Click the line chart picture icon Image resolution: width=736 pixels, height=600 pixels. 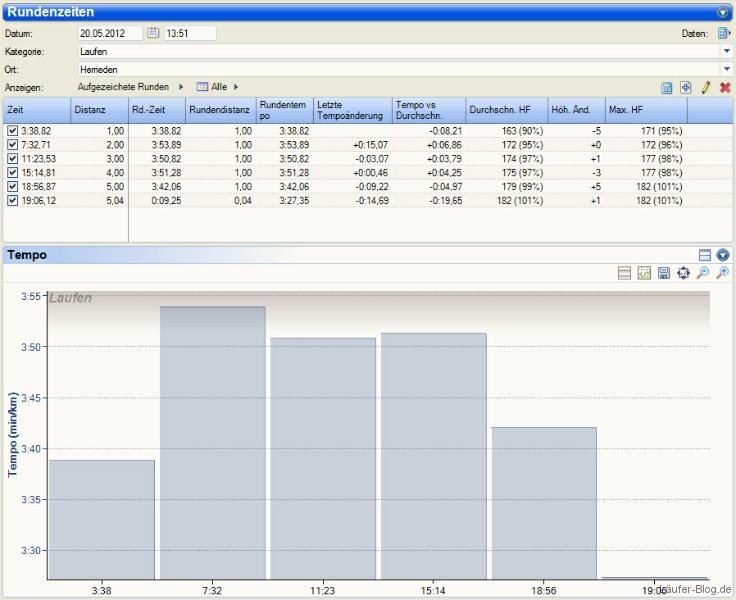644,273
